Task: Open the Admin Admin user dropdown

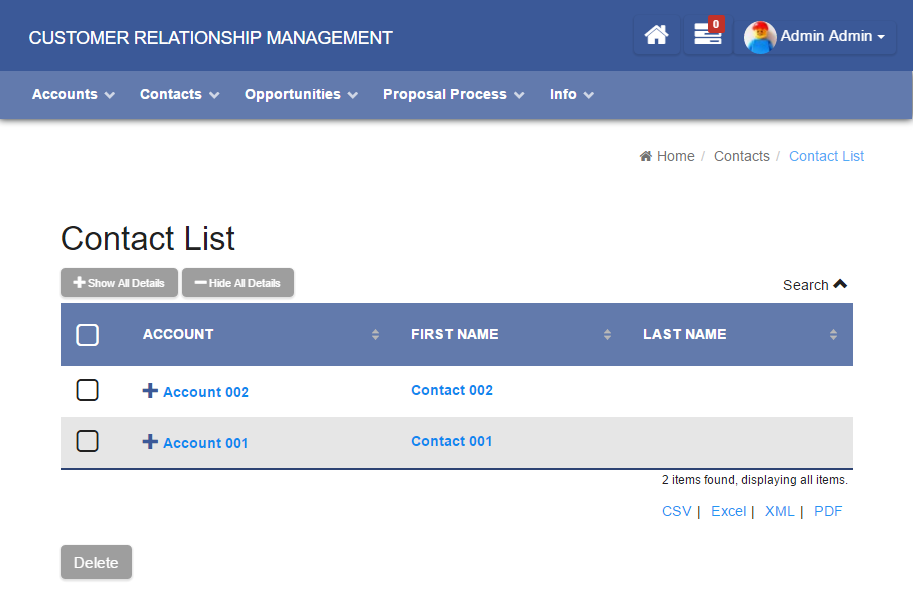Action: [x=832, y=37]
